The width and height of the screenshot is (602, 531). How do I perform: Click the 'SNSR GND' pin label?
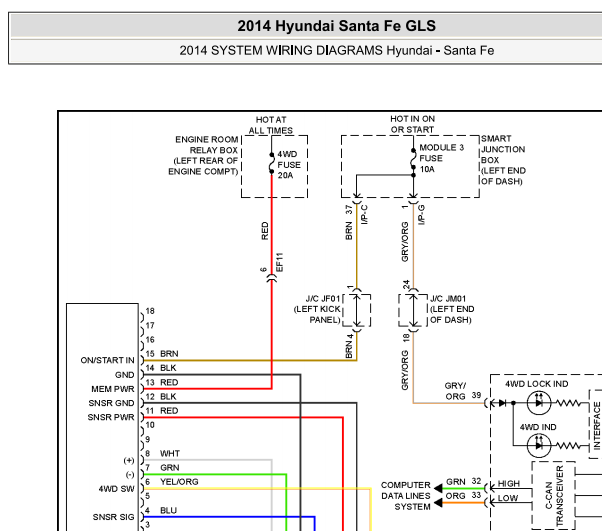pyautogui.click(x=111, y=403)
